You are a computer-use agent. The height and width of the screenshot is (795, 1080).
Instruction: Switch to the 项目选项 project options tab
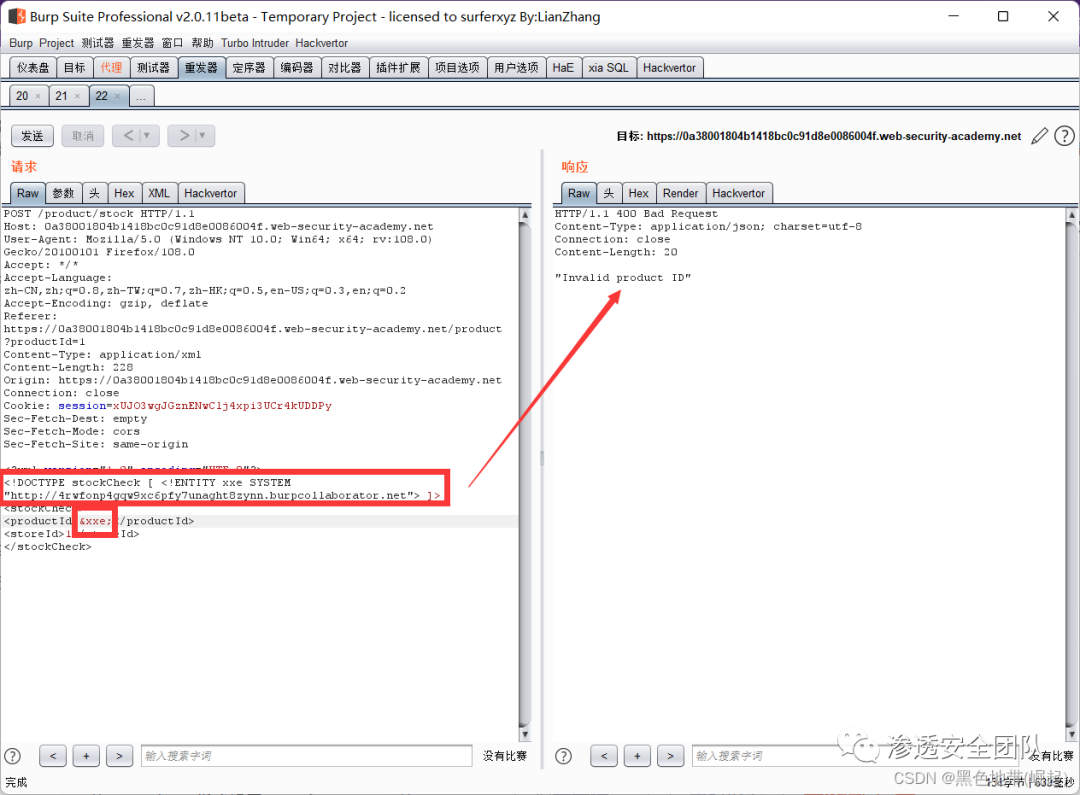(x=457, y=68)
